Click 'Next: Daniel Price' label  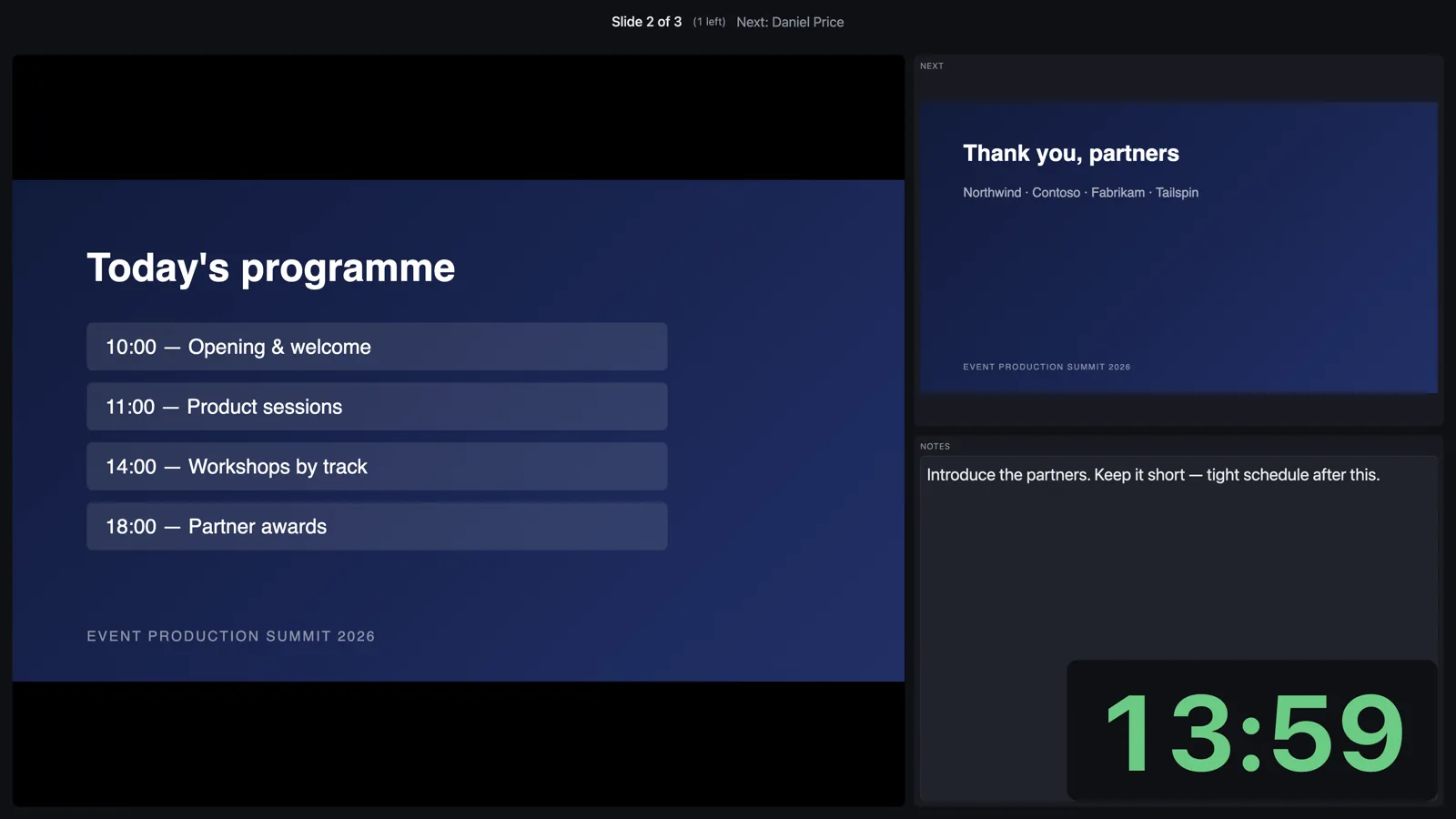[x=790, y=22]
